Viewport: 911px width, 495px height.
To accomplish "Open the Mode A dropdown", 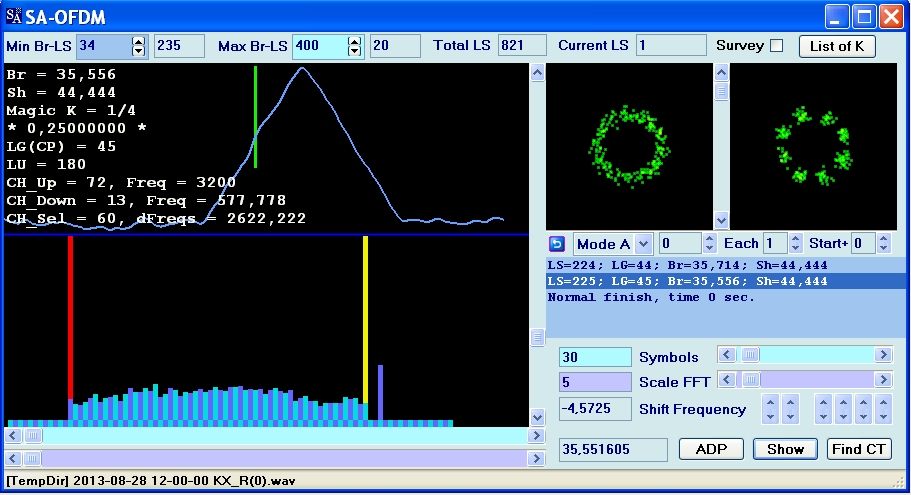I will coord(643,244).
